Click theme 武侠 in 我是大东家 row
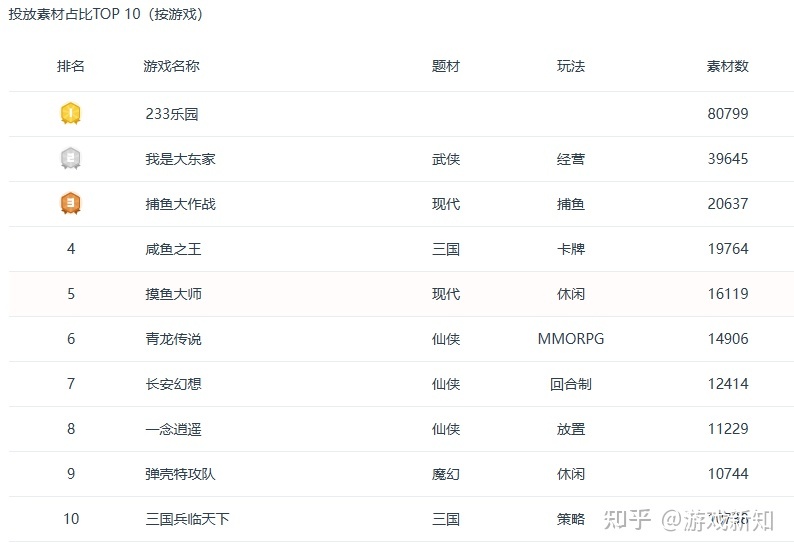Image resolution: width=794 pixels, height=553 pixels. [446, 159]
